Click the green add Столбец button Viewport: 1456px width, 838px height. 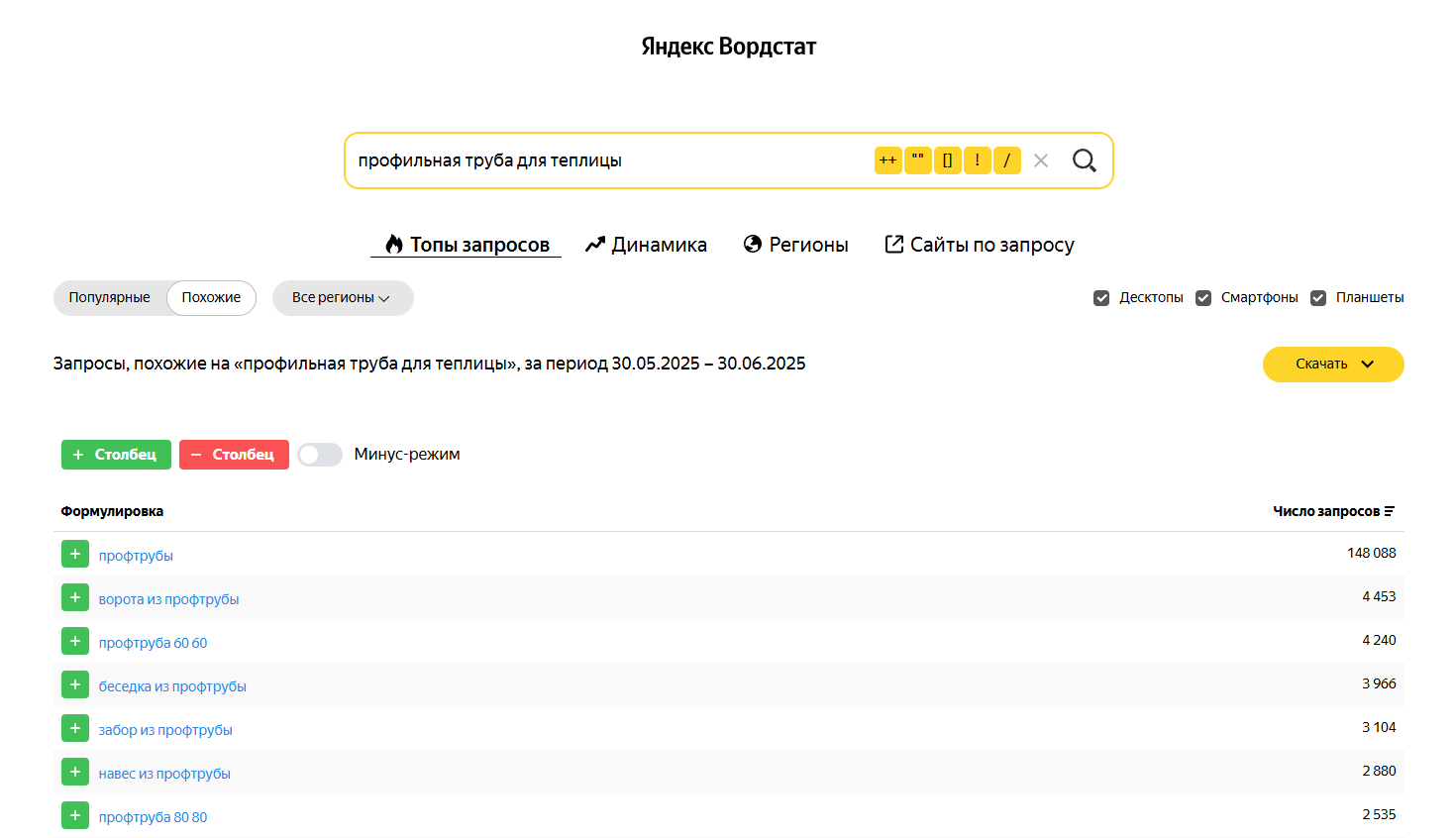point(116,455)
